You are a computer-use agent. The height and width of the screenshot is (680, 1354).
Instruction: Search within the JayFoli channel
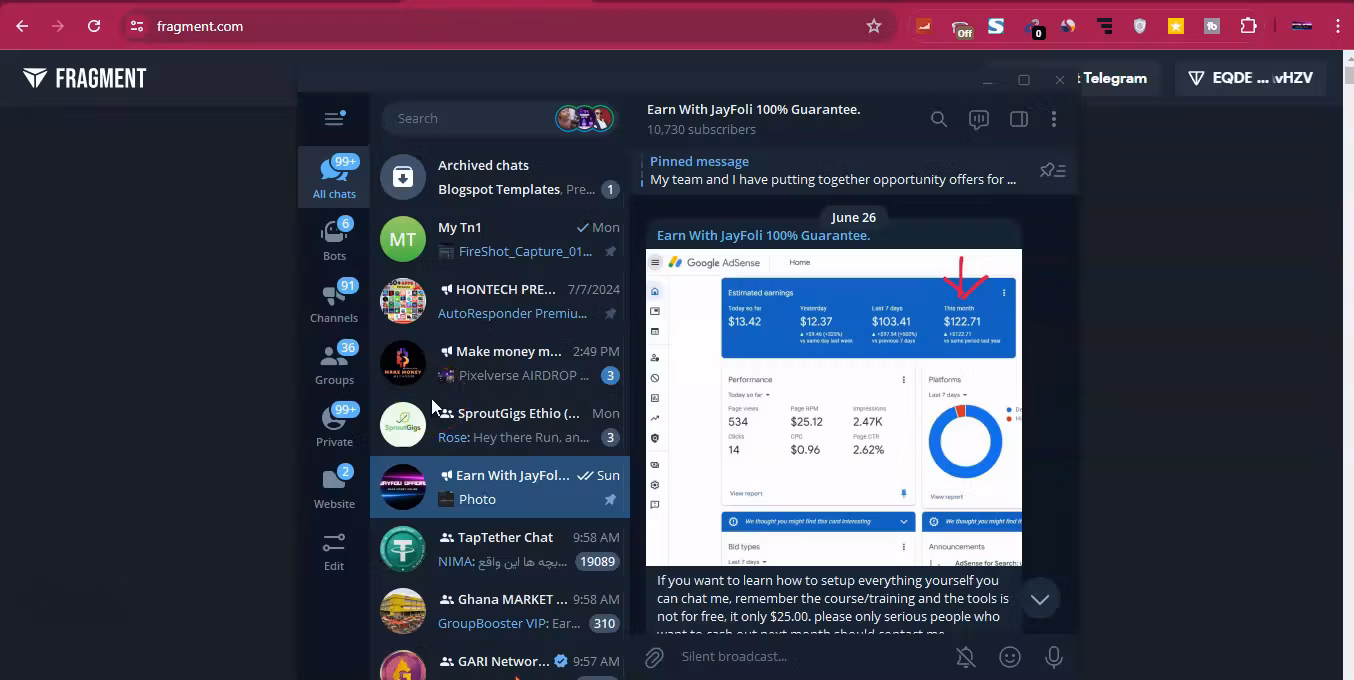coord(938,119)
